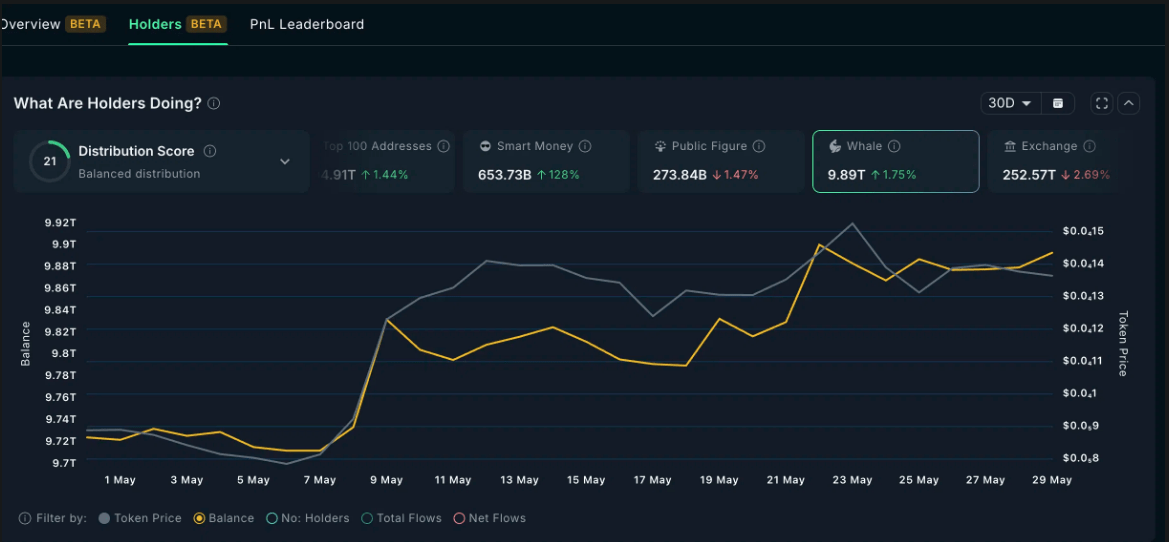Click the chart peak at 23 May
This screenshot has width=1169, height=542.
pyautogui.click(x=852, y=224)
